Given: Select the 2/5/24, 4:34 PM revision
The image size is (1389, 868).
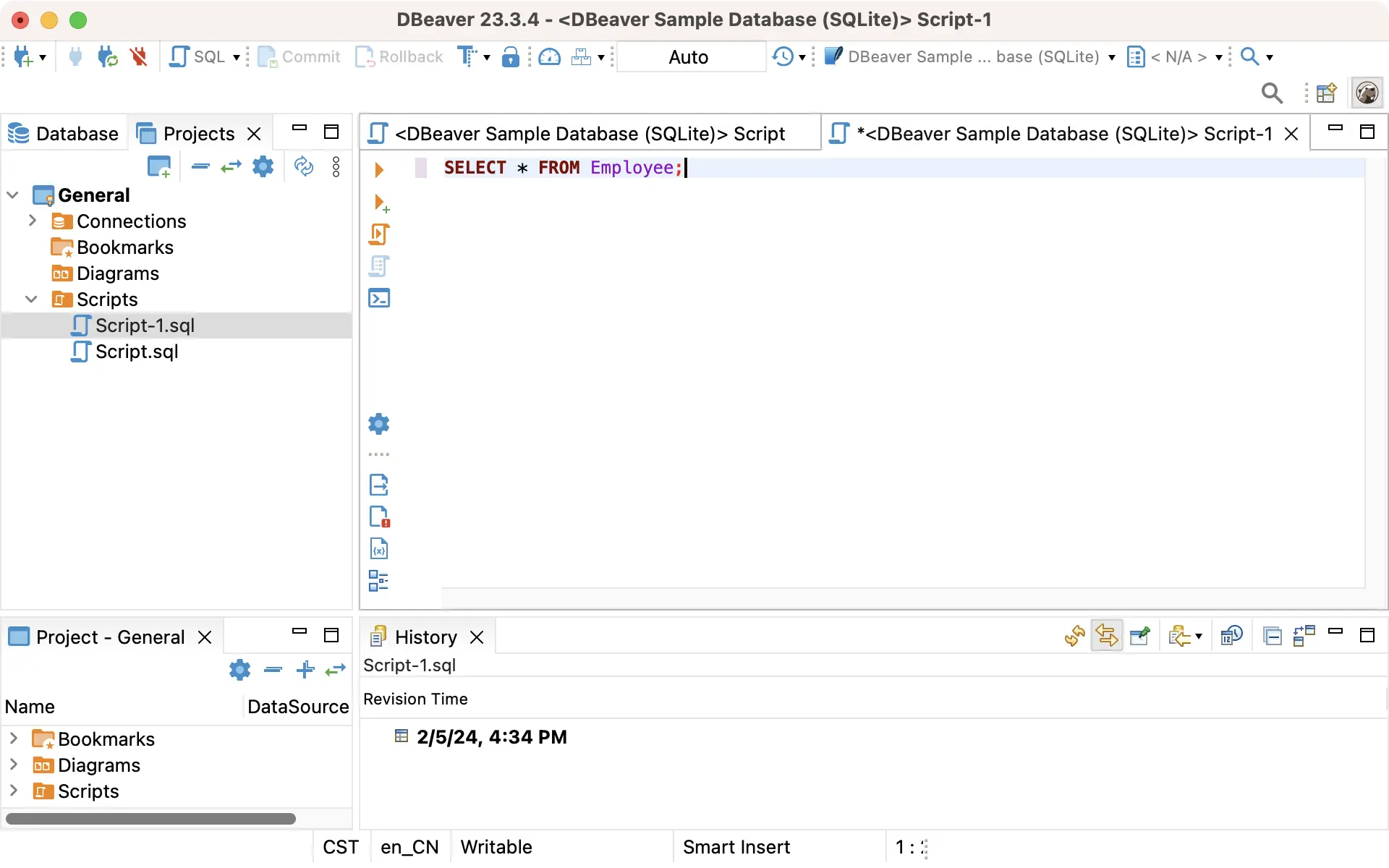Looking at the screenshot, I should tap(491, 736).
